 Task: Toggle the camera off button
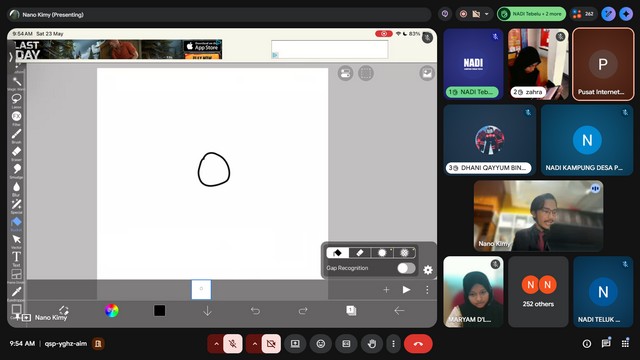271,344
